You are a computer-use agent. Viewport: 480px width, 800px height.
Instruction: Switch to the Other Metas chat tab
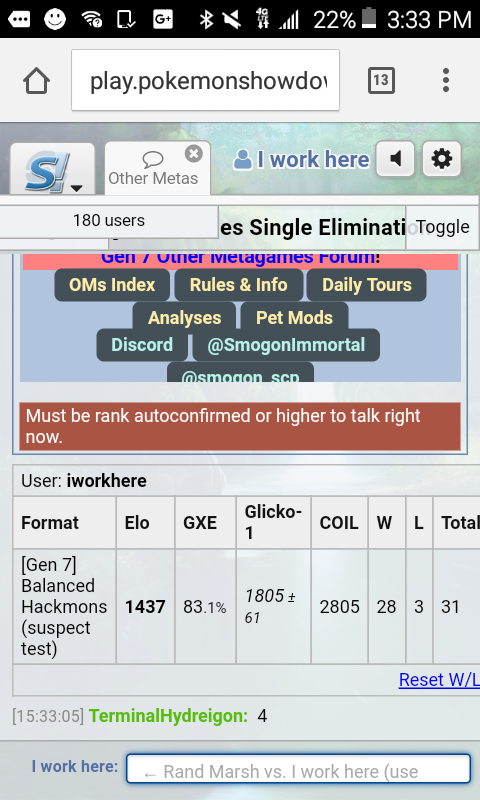(x=153, y=169)
